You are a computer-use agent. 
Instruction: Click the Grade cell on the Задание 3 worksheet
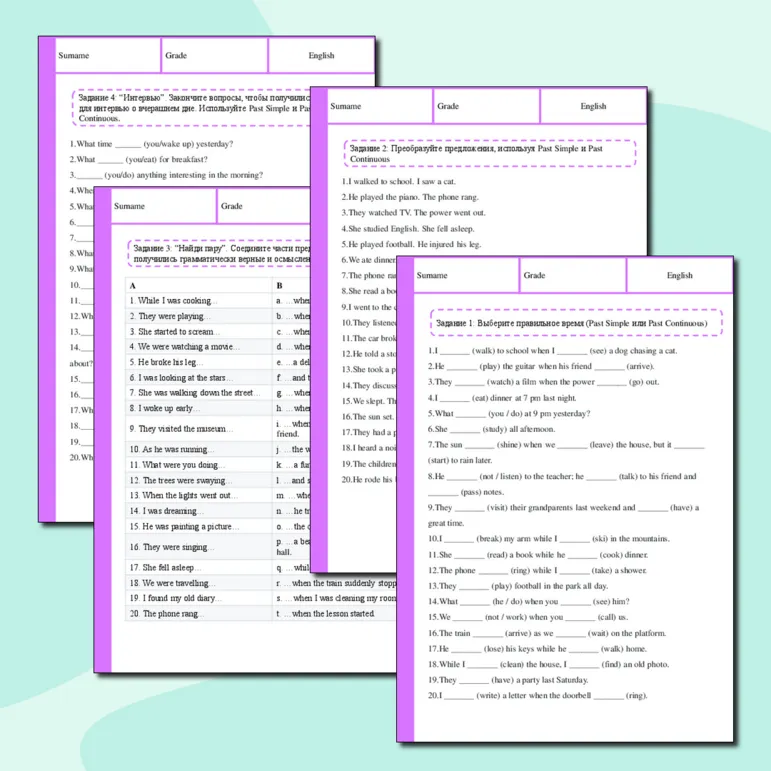point(264,206)
